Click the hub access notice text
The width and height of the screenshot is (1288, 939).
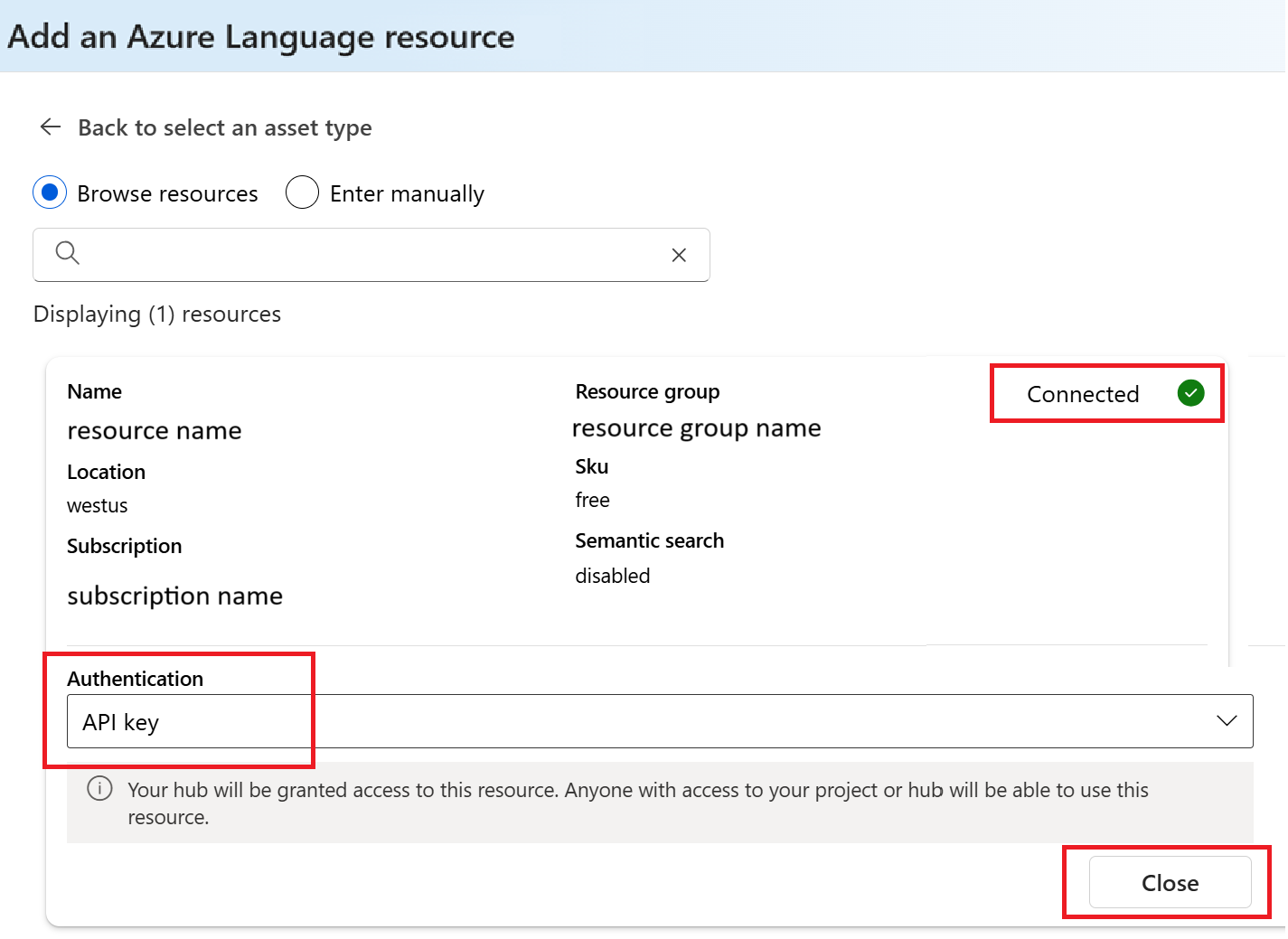[638, 803]
